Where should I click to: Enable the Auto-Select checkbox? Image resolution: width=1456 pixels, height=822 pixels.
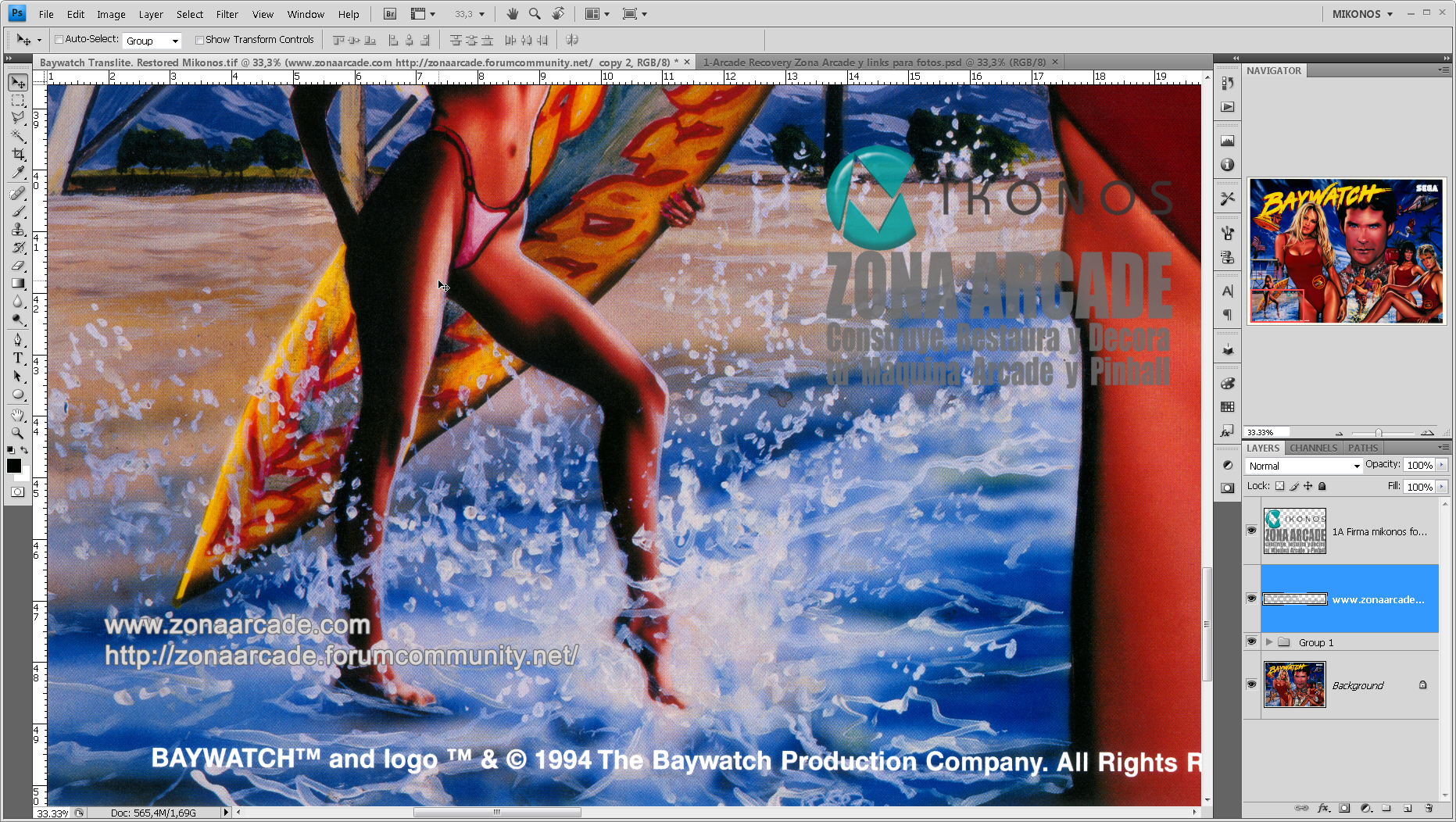(59, 39)
